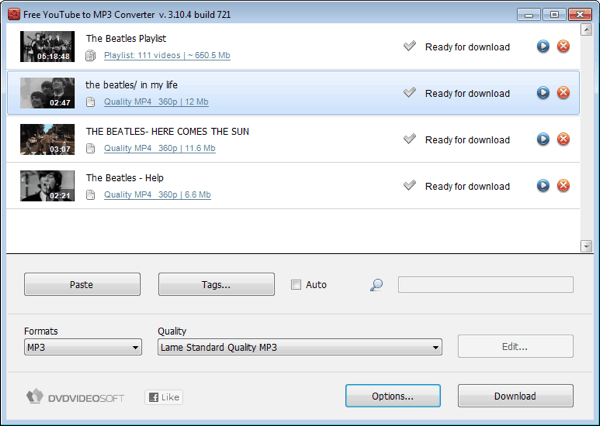The image size is (600, 426).
Task: Remove The Beatles Playlist from list
Action: pos(563,47)
